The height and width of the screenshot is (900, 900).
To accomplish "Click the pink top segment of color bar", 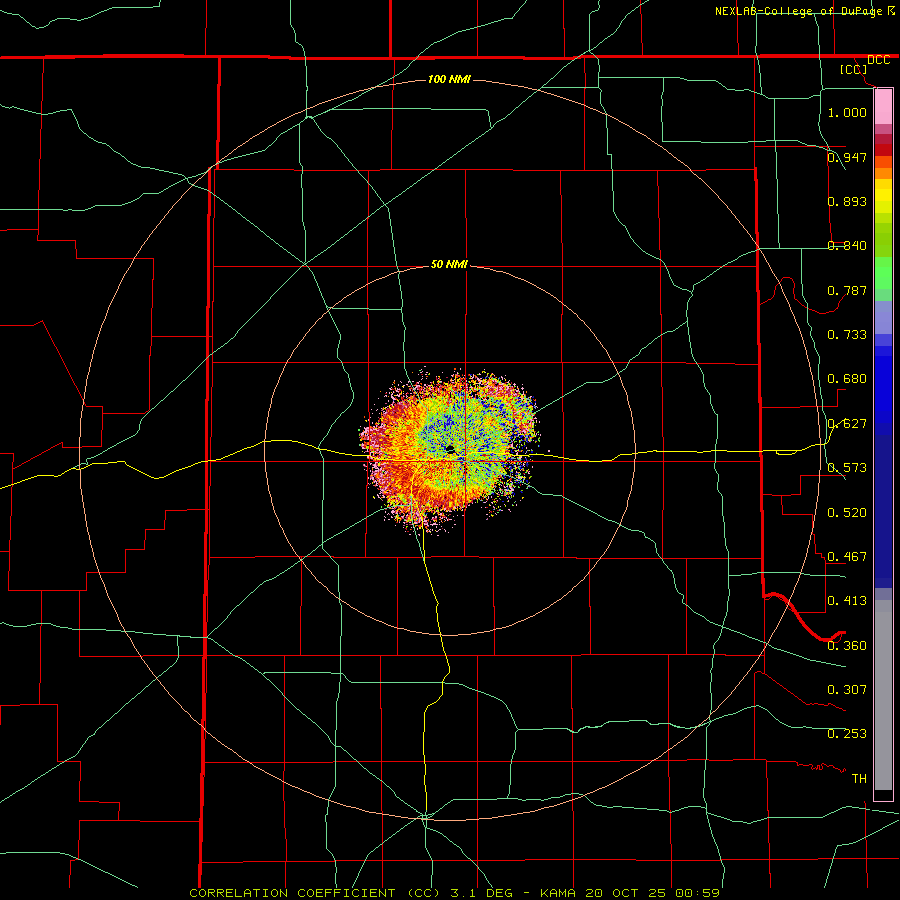I will click(883, 107).
